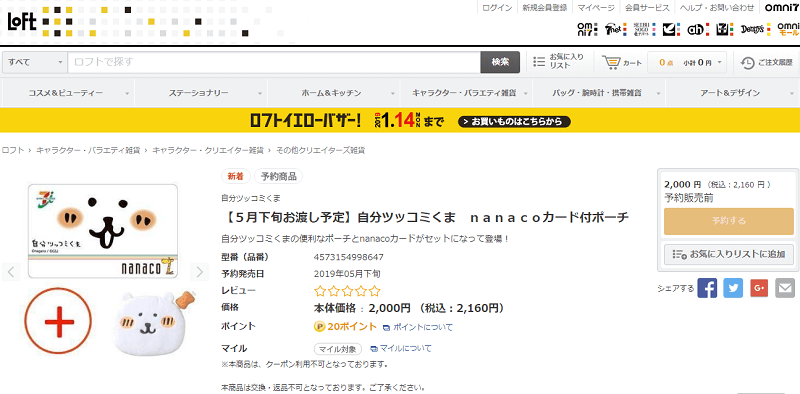Click お気に入りリストに追加 button
This screenshot has height=394, width=800.
729,254
